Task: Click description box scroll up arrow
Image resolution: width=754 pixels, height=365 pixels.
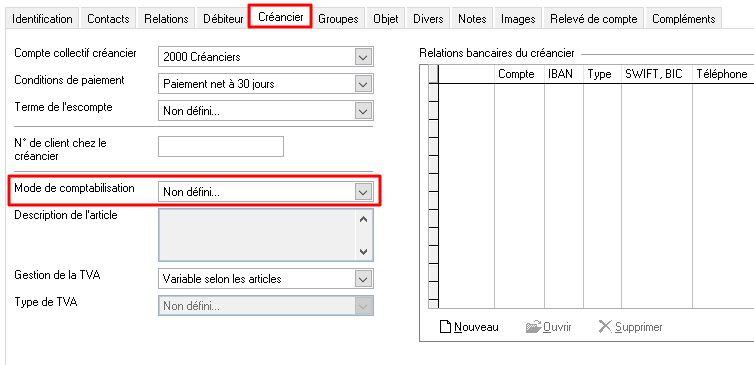Action: tap(364, 219)
